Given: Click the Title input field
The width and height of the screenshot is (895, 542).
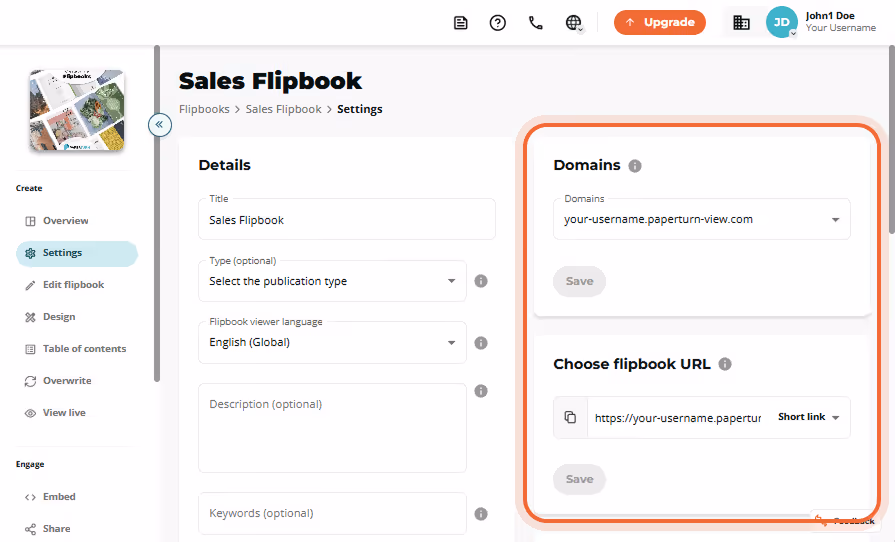Looking at the screenshot, I should (346, 220).
